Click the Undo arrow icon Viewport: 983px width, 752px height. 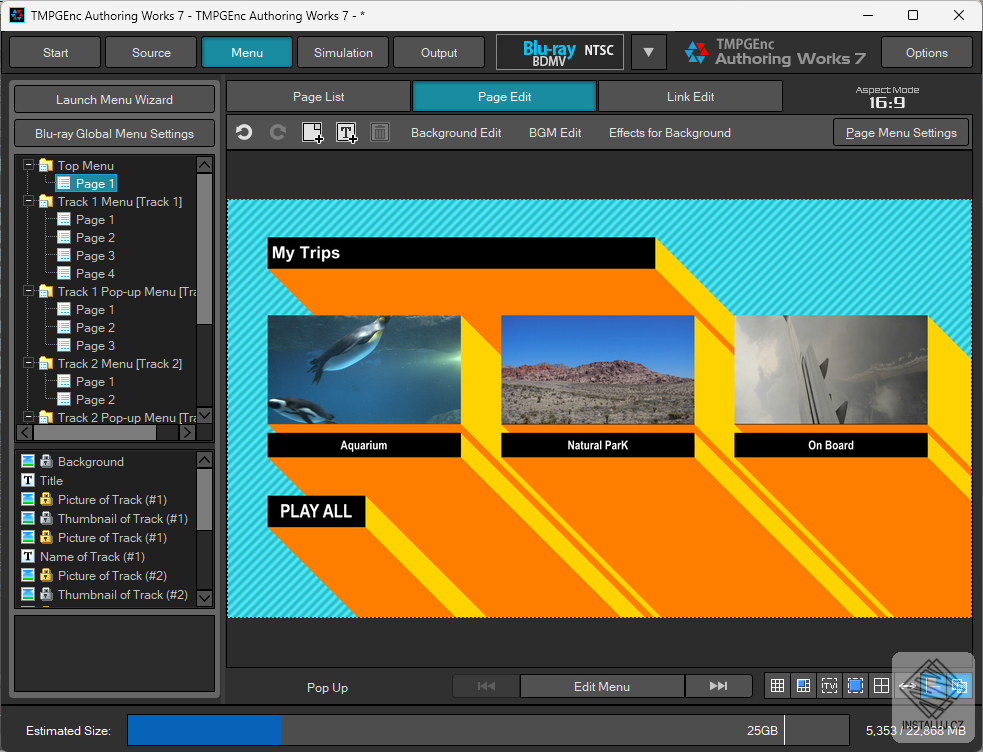pos(244,132)
